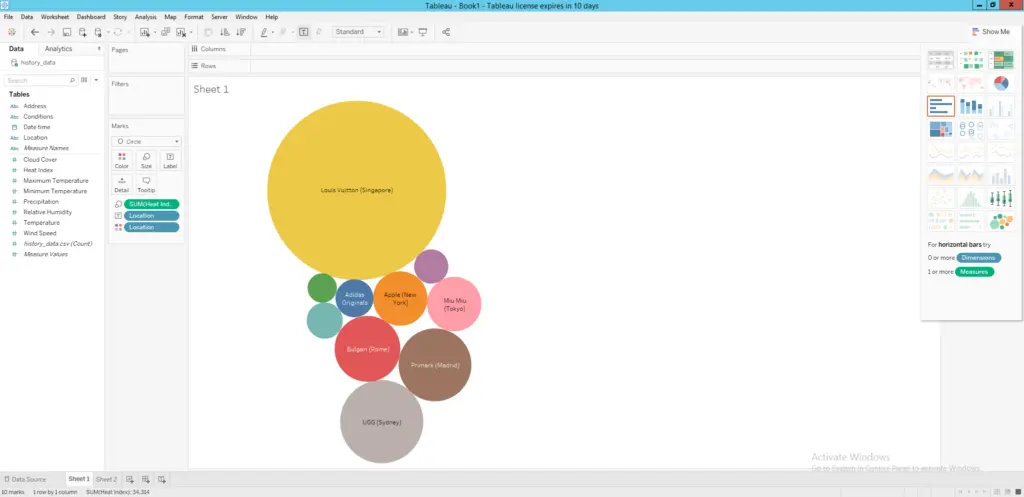Toggle the Show Mark Labels toolbar button

[303, 32]
